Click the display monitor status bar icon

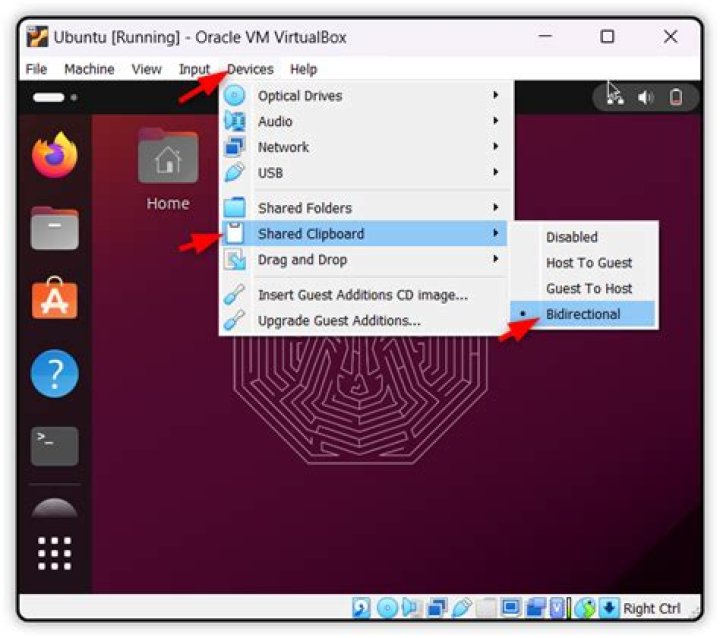[511, 608]
